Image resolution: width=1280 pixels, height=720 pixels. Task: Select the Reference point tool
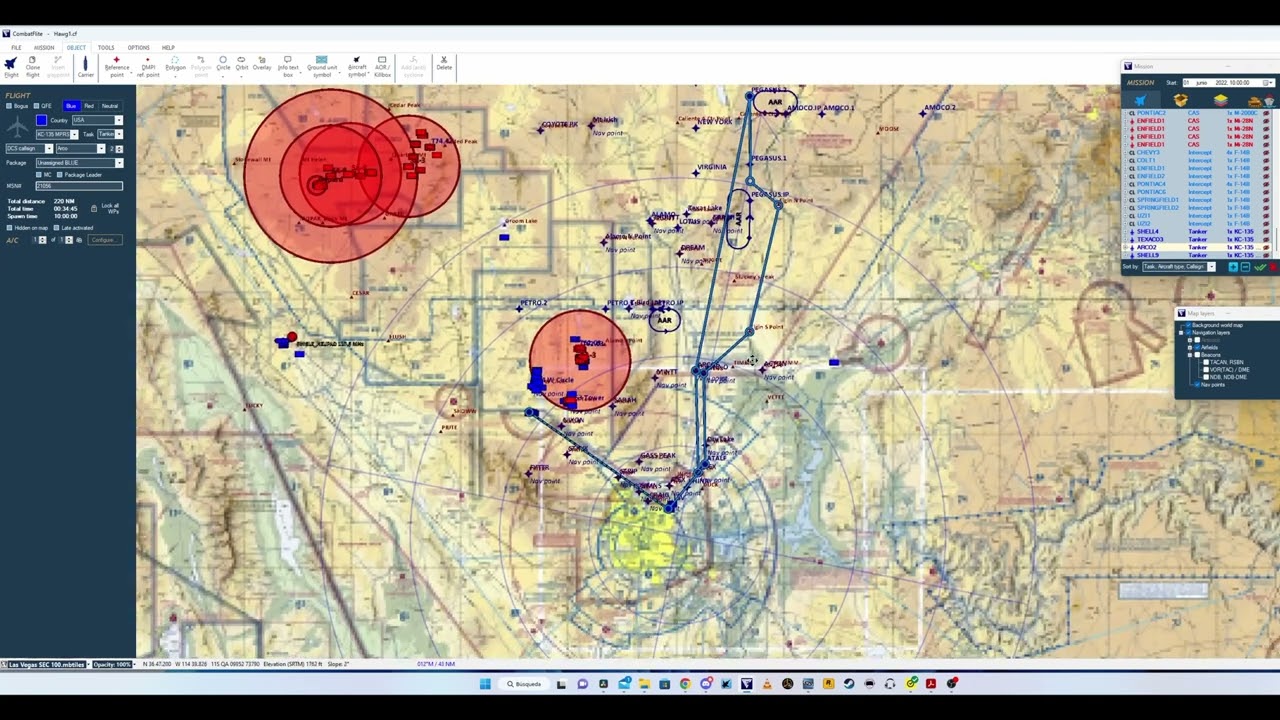click(x=117, y=67)
